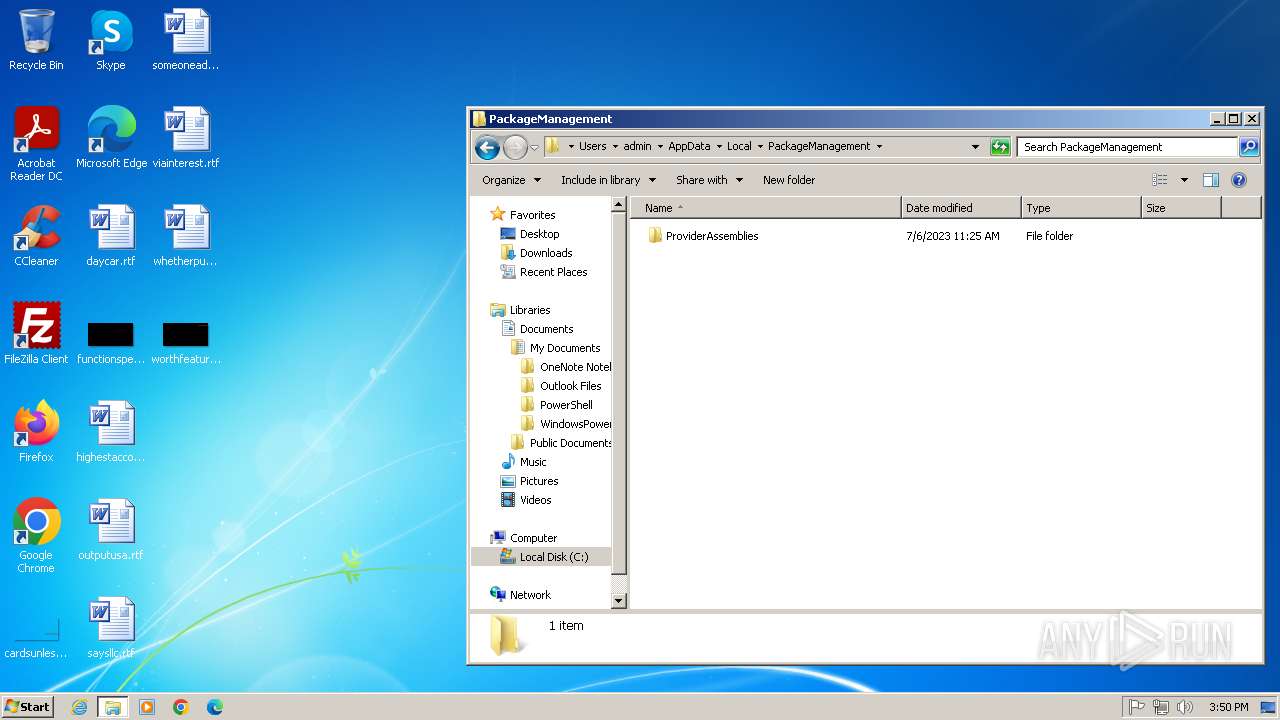Image resolution: width=1280 pixels, height=720 pixels.
Task: Click the taskbar clock showing 3:50 PM
Action: click(1228, 707)
